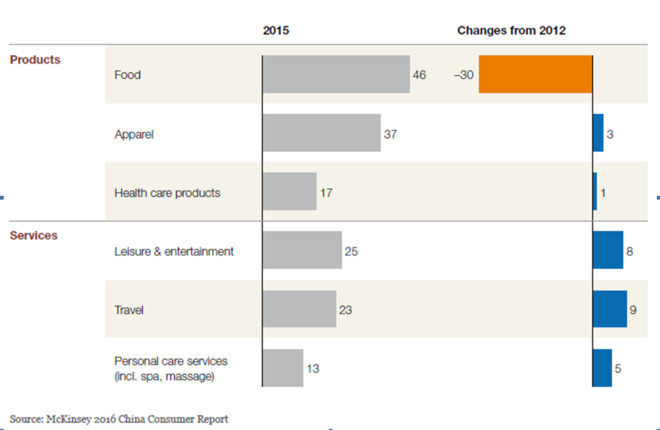
Task: Click the Travel row label
Action: (x=131, y=309)
